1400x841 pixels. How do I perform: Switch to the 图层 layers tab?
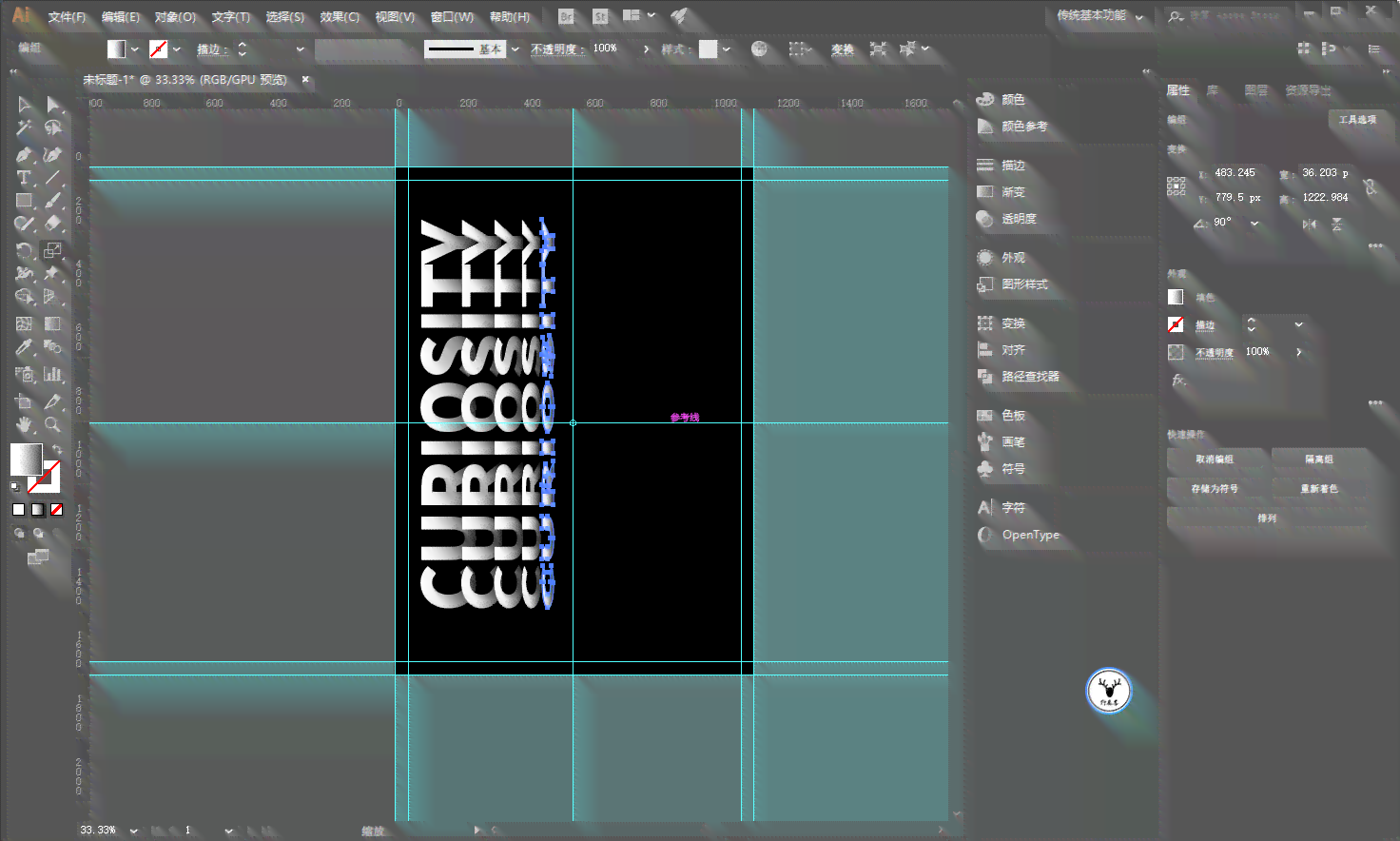pyautogui.click(x=1256, y=90)
